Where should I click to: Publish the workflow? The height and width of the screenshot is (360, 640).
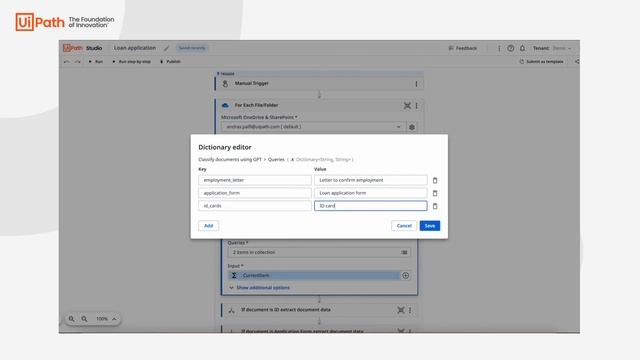click(170, 62)
